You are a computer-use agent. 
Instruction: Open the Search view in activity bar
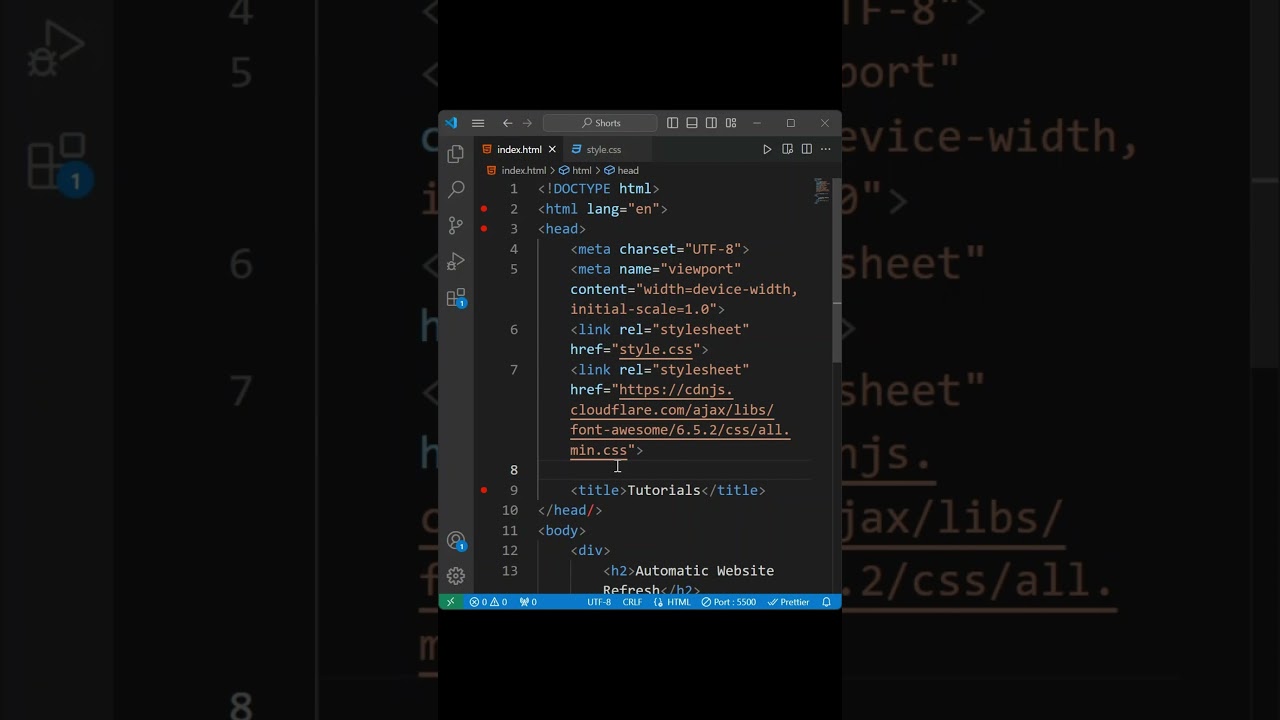[456, 189]
